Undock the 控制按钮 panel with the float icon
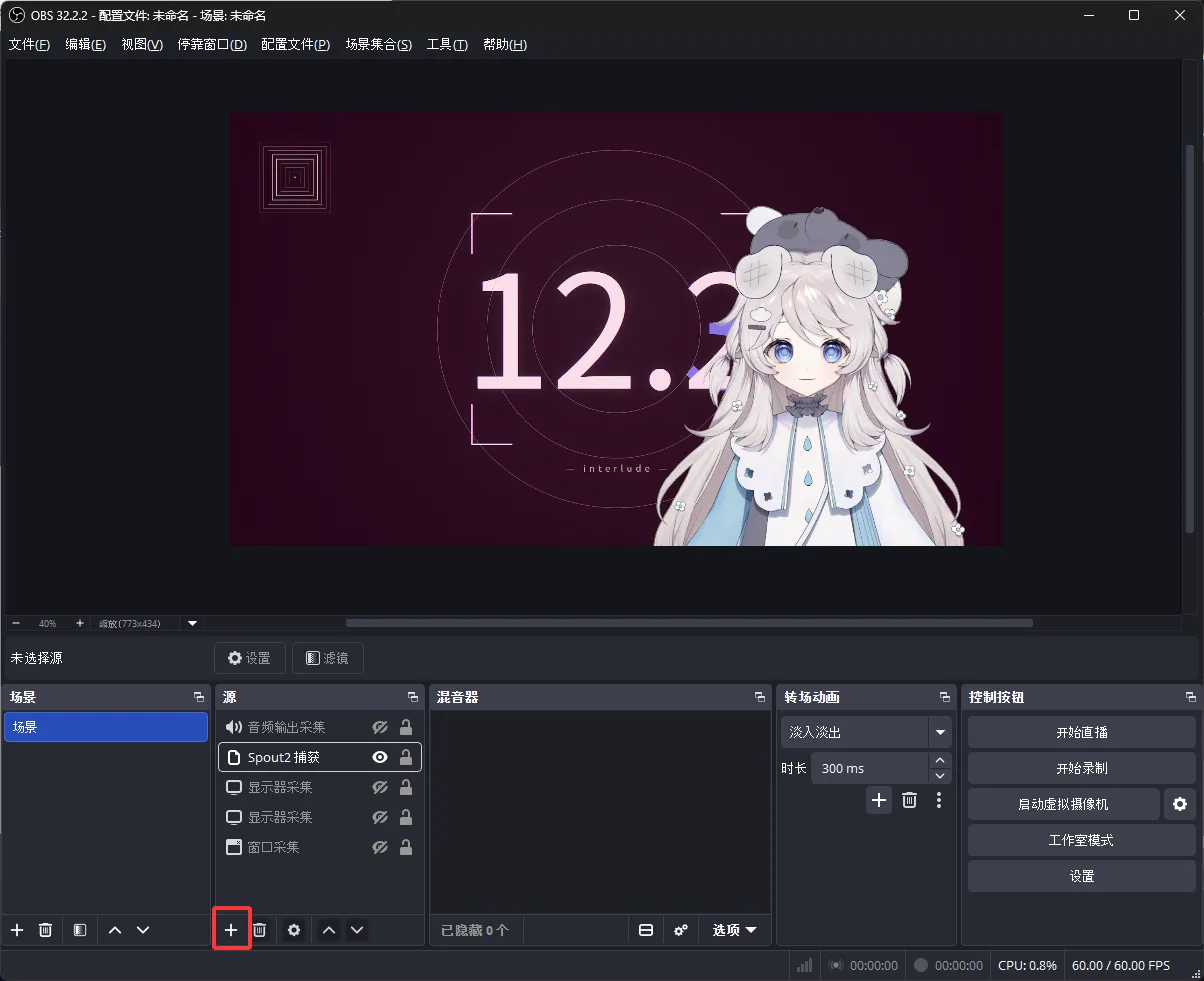 1191,697
